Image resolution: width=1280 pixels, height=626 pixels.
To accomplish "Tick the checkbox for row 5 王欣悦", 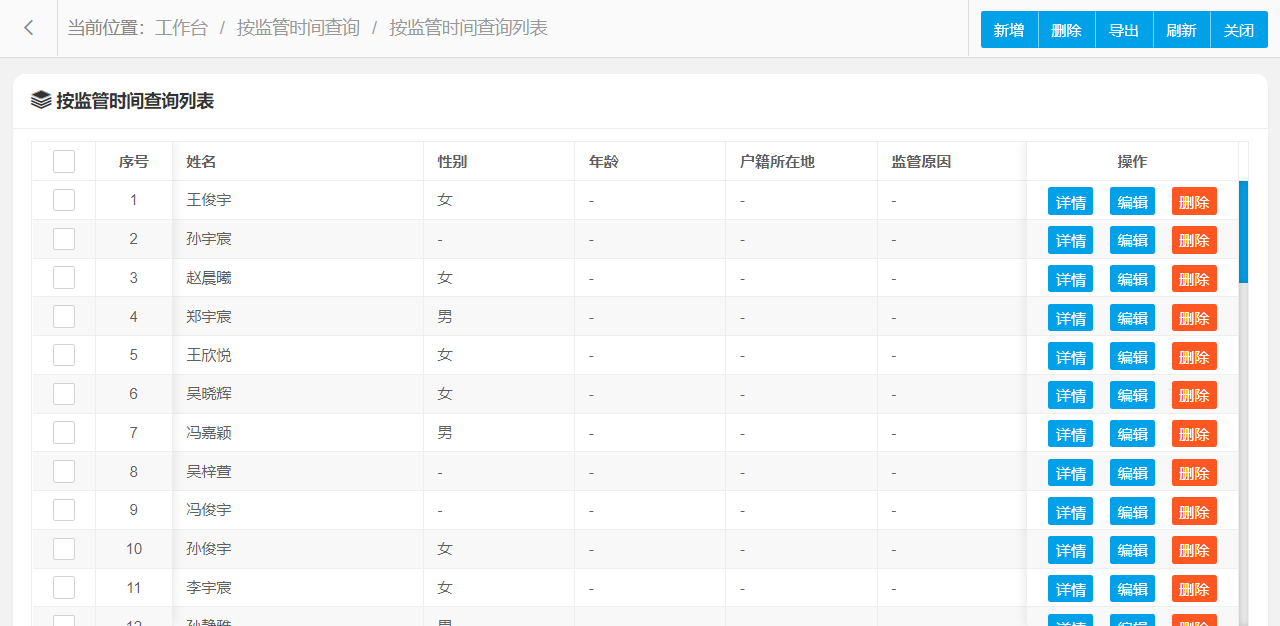I will (x=64, y=355).
